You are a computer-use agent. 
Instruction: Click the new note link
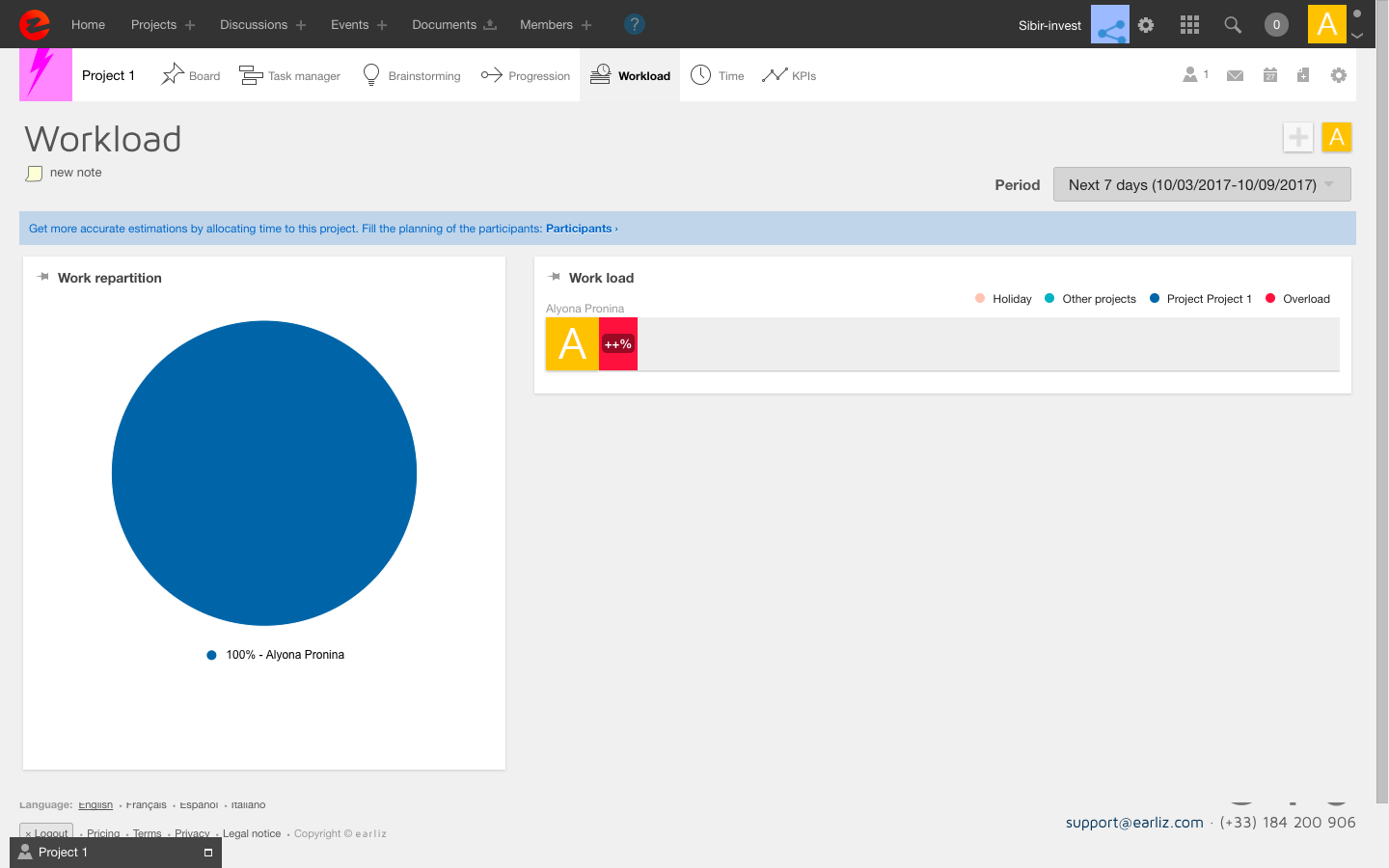[x=75, y=173]
